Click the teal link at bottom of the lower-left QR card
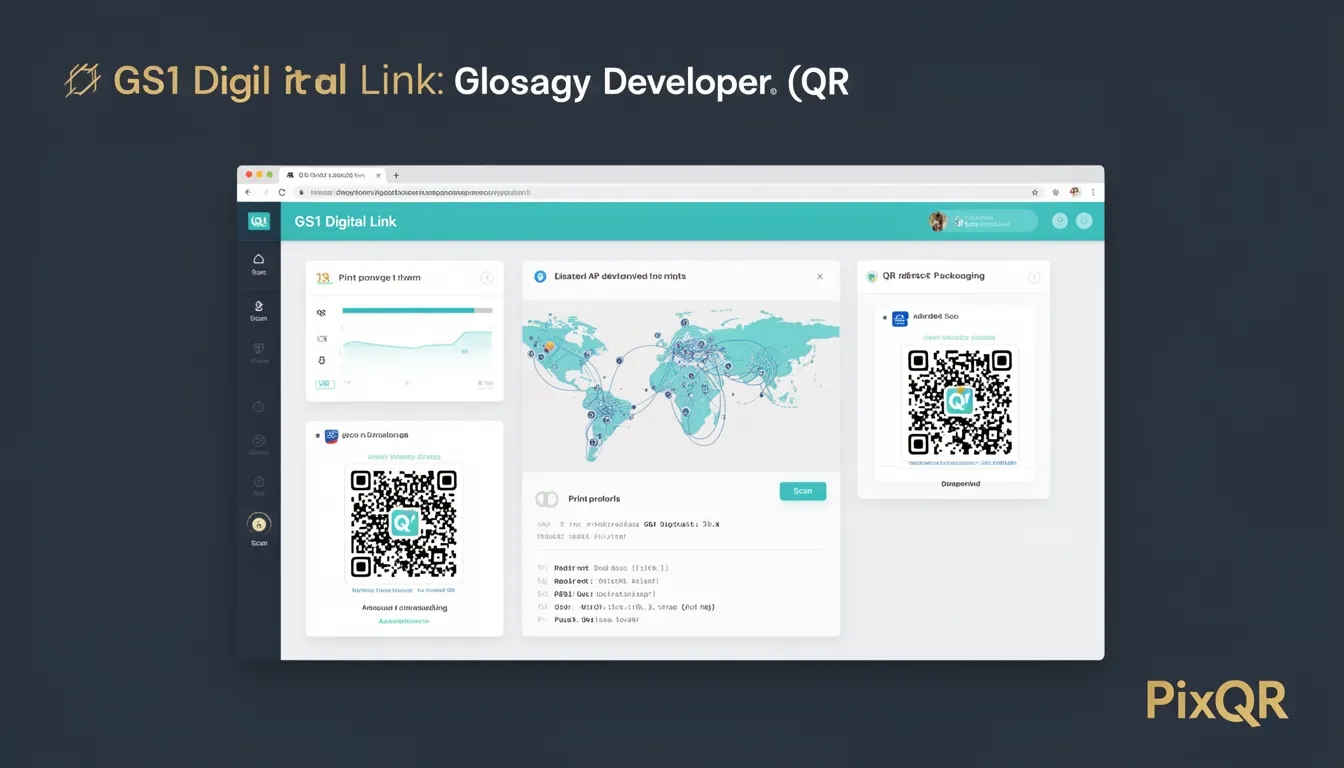The height and width of the screenshot is (768, 1344). pos(404,621)
